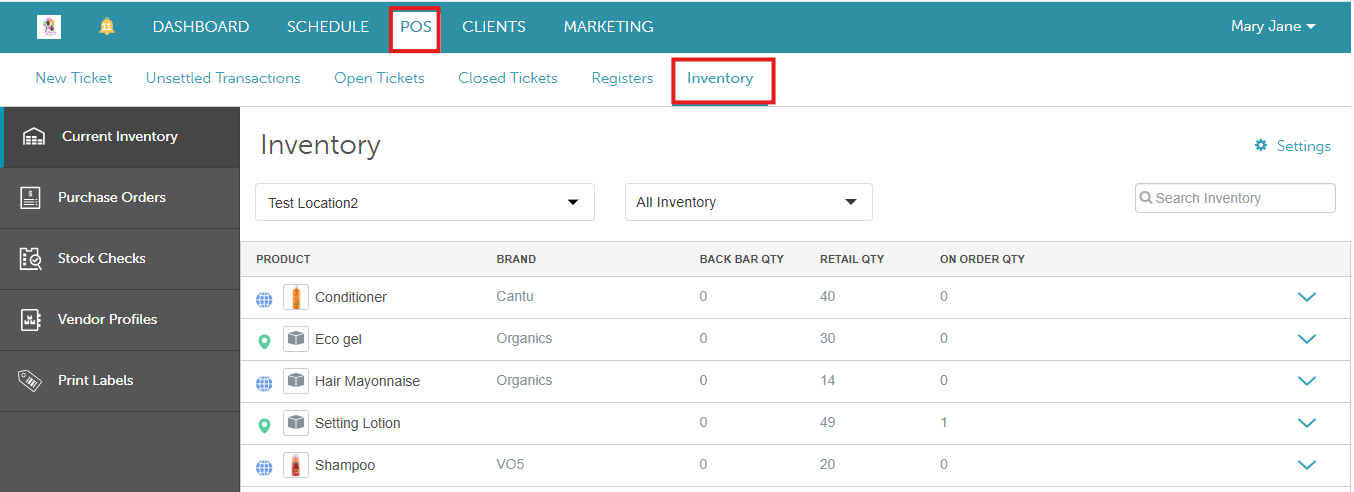This screenshot has height=492, width=1354.
Task: Click the Hair Mayonnaise product name
Action: (x=367, y=381)
